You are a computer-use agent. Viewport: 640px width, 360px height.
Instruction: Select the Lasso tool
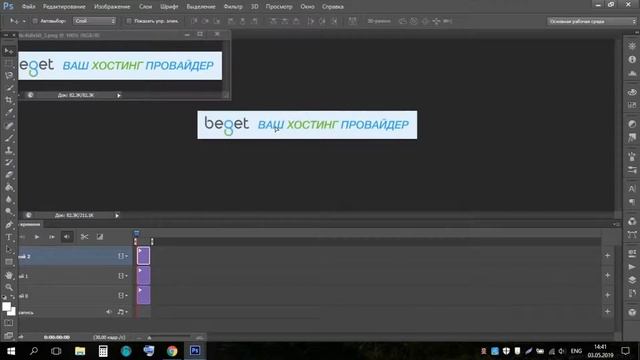[9, 75]
